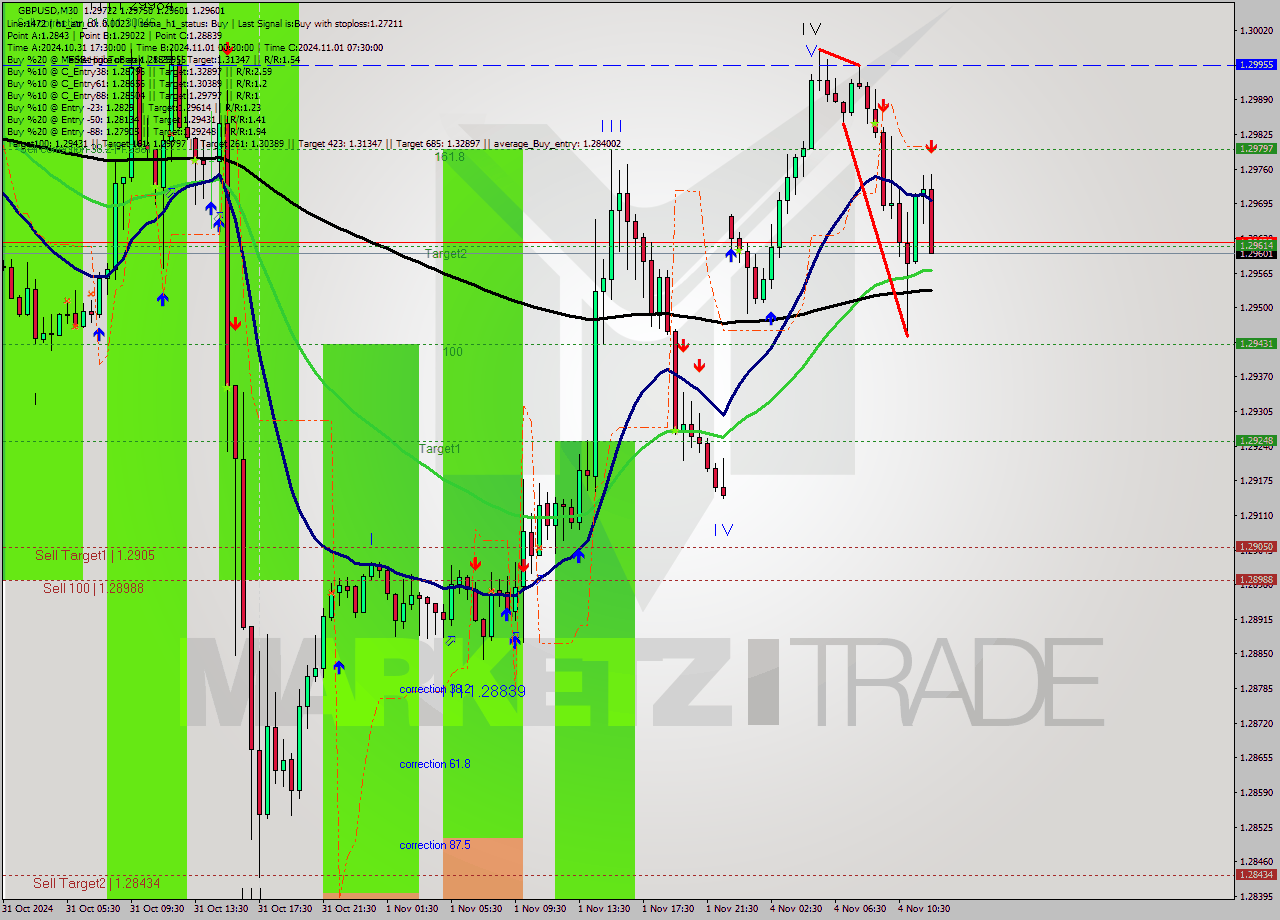Click the 'Target1' fib label

click(x=440, y=449)
